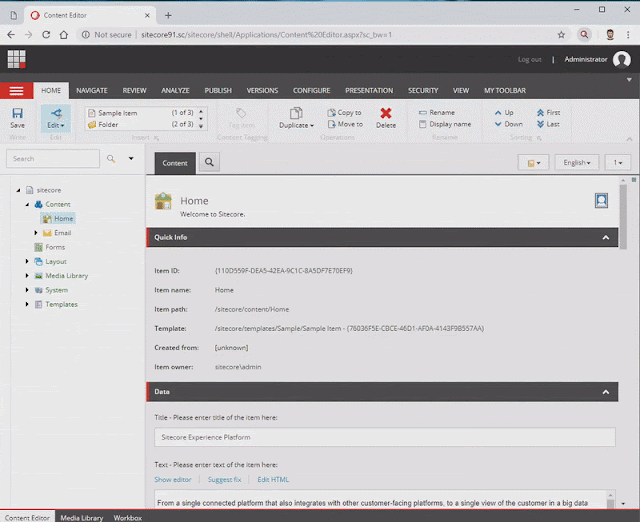Select Email item in tree
The width and height of the screenshot is (640, 522).
tap(57, 233)
